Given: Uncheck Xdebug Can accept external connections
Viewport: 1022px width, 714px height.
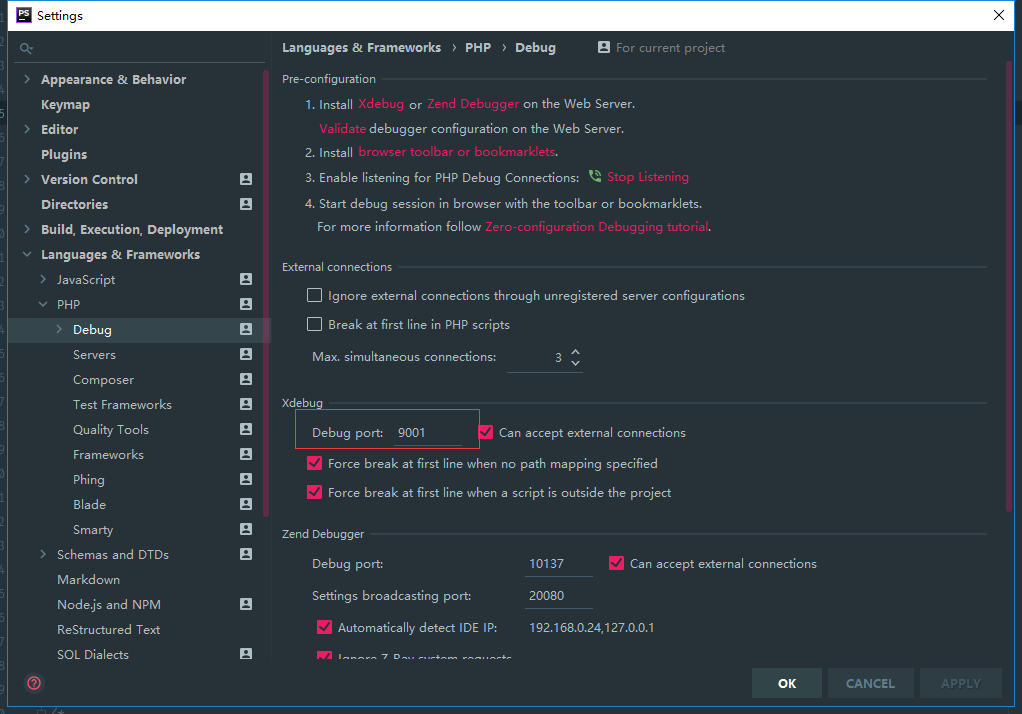Looking at the screenshot, I should [x=486, y=432].
